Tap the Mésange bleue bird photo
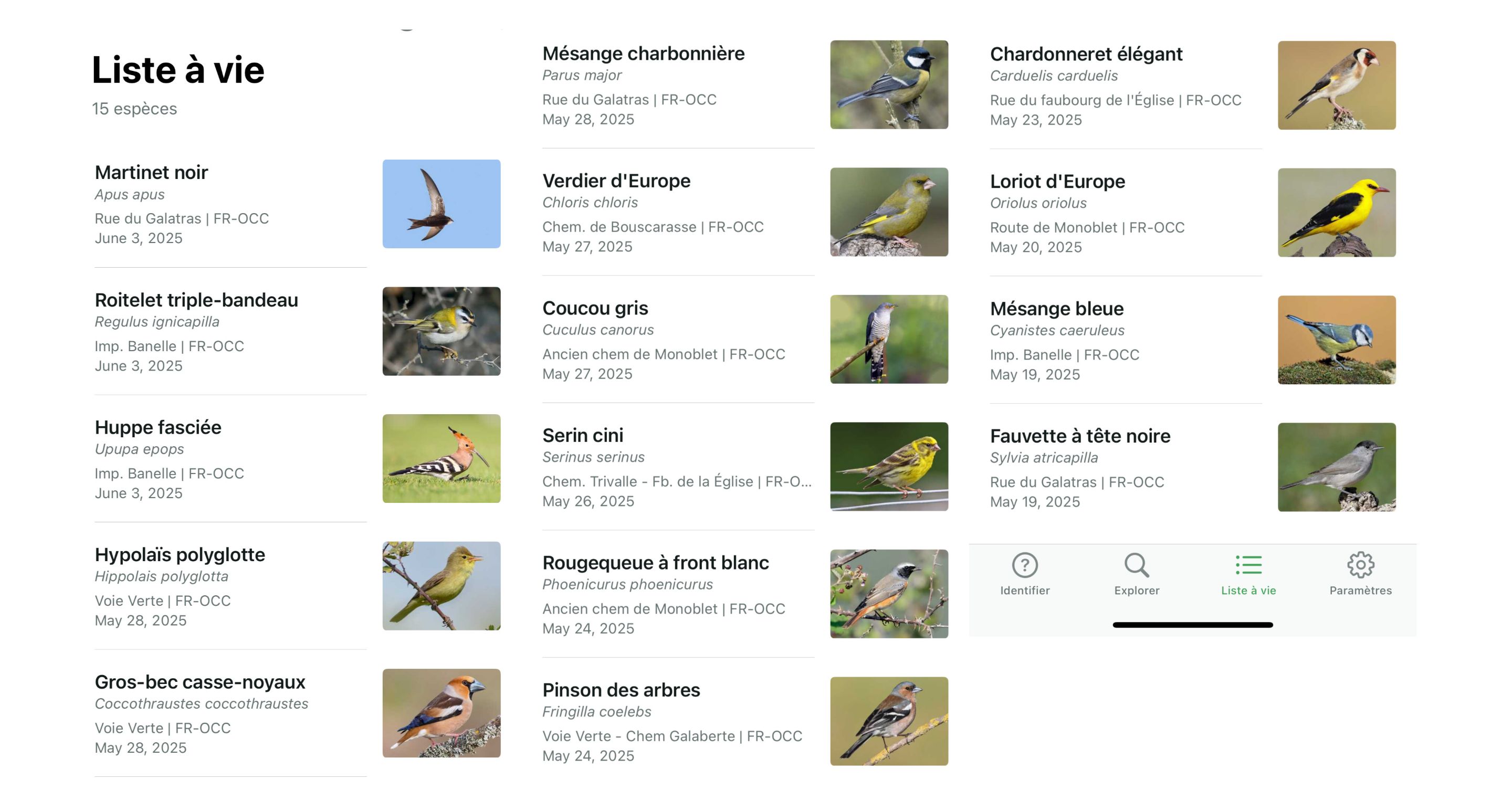 coord(1337,340)
